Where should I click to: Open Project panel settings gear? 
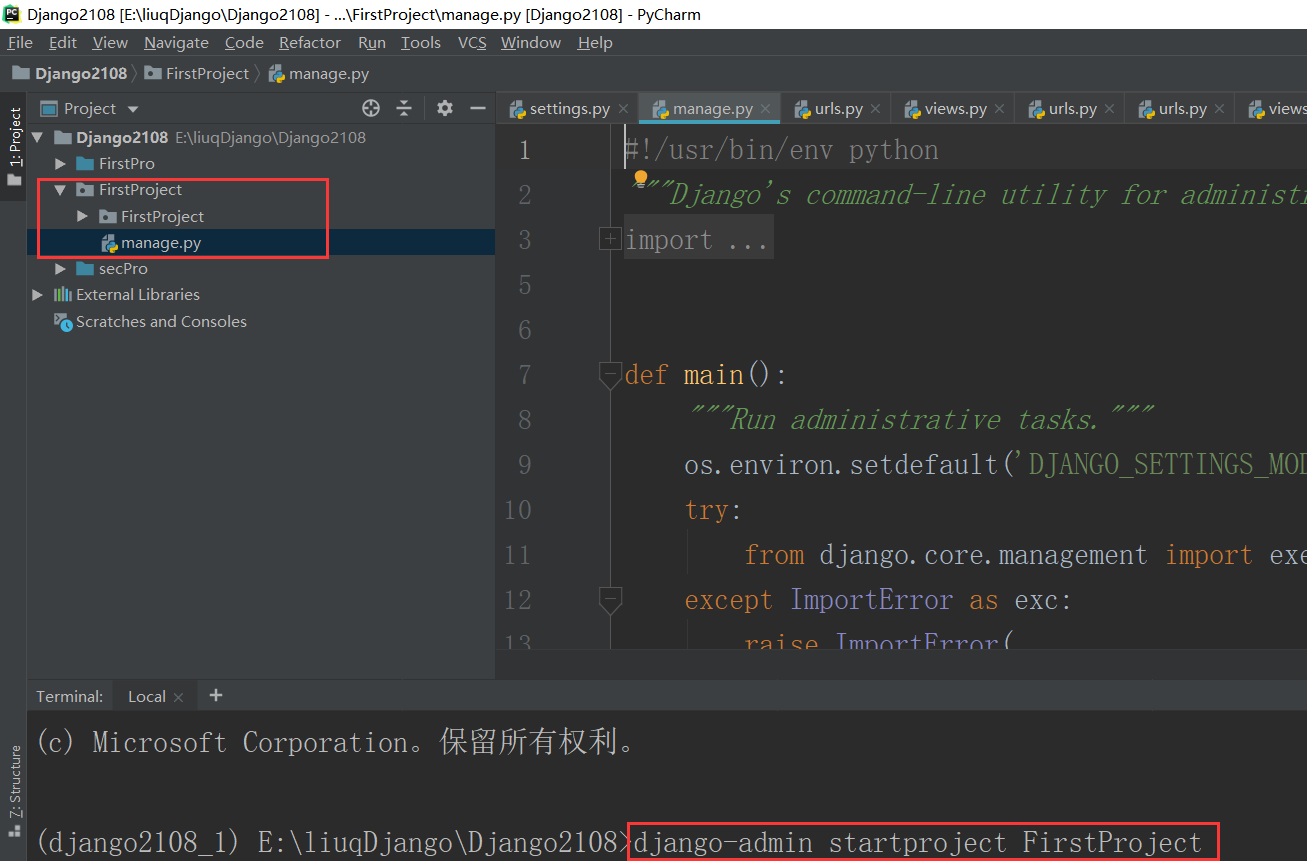tap(445, 108)
